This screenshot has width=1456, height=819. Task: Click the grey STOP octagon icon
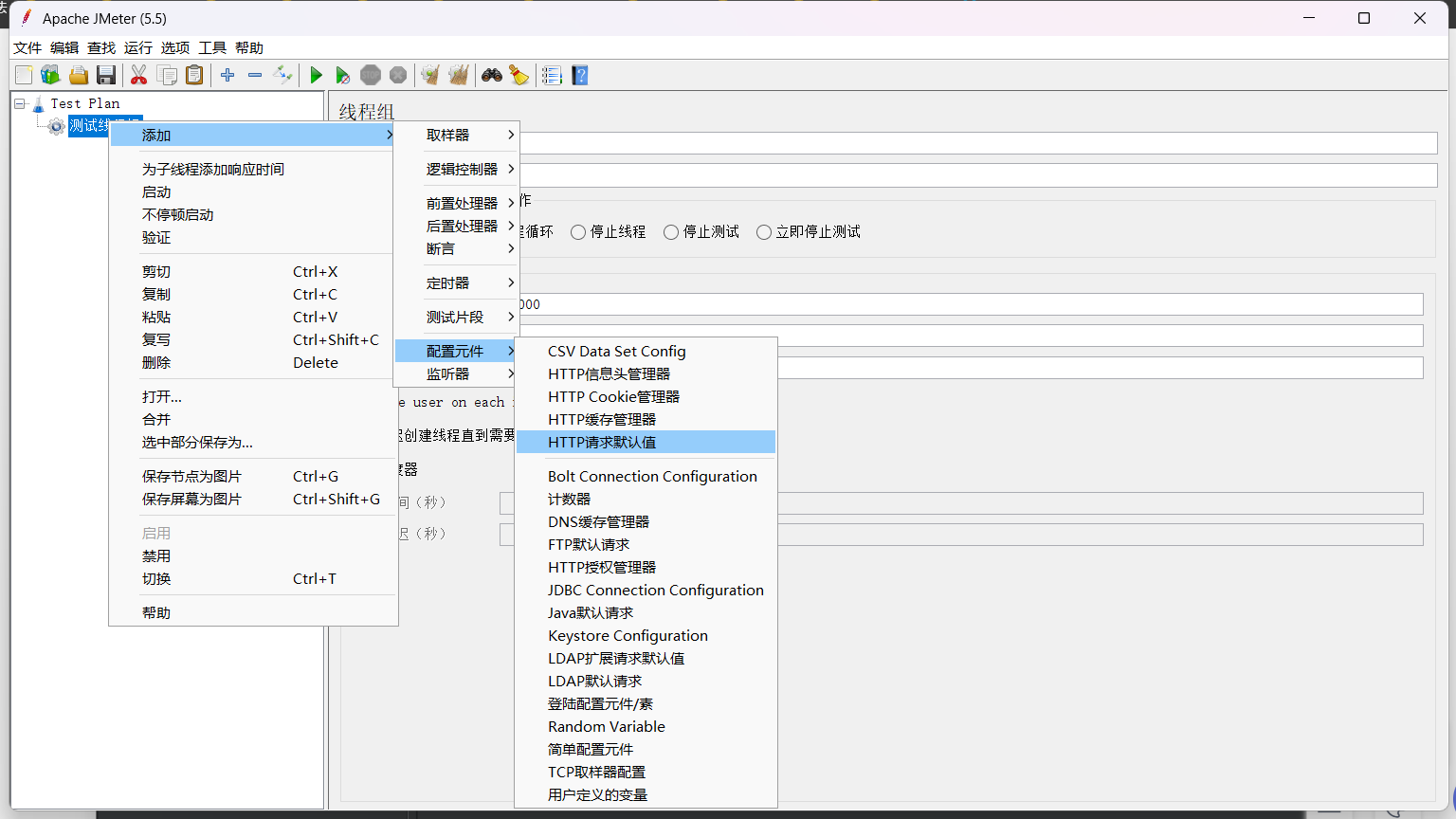371,75
